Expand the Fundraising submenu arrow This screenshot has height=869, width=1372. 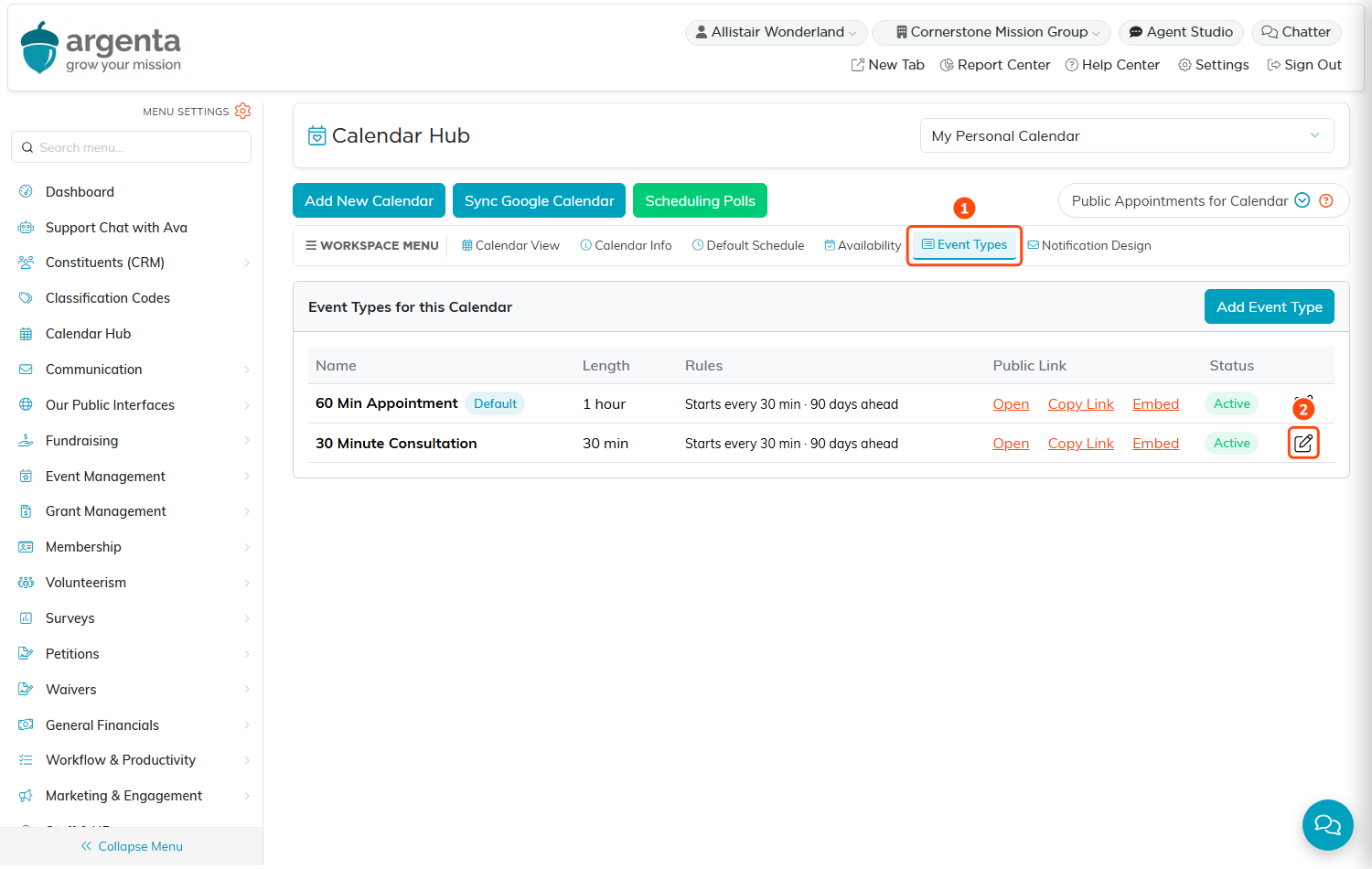coord(247,441)
